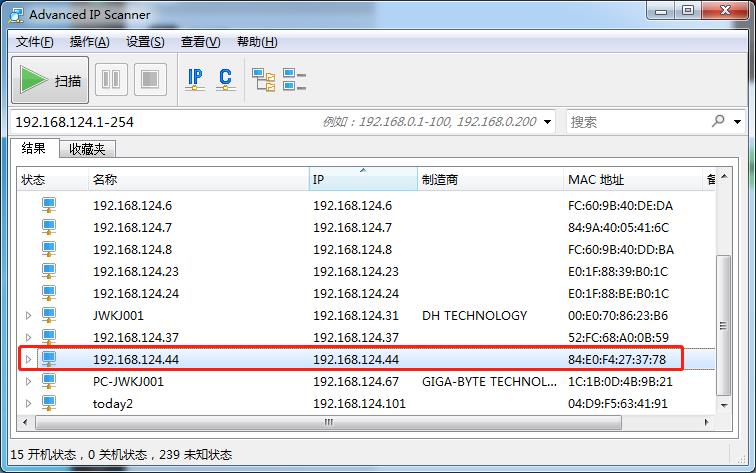The height and width of the screenshot is (473, 756).
Task: Open the 操作(A) menu
Action: pos(89,42)
